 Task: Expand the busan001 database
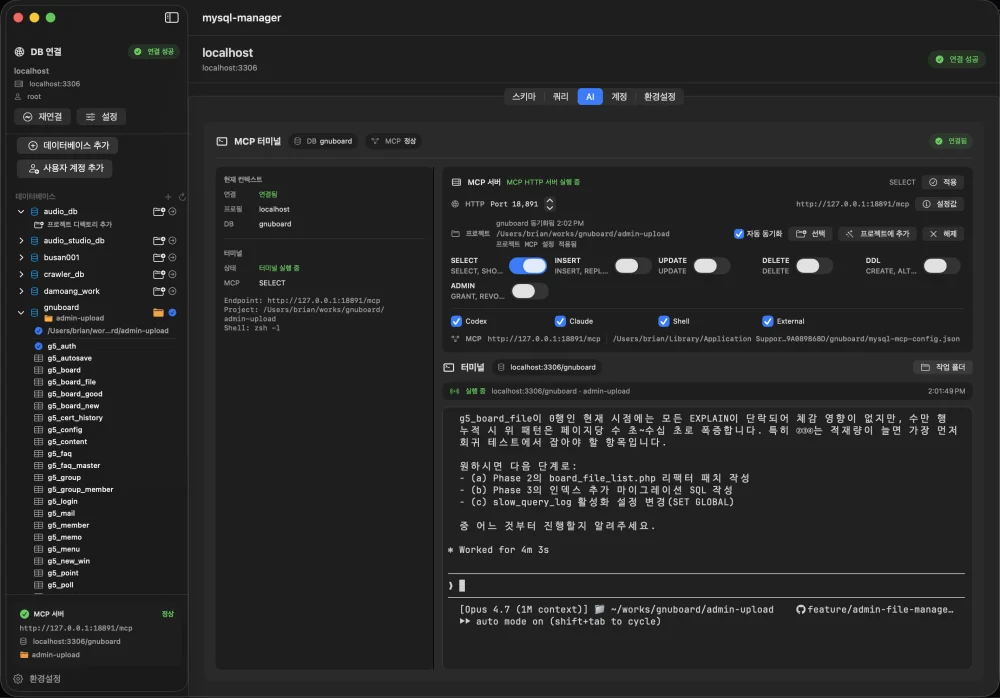pyautogui.click(x=21, y=257)
